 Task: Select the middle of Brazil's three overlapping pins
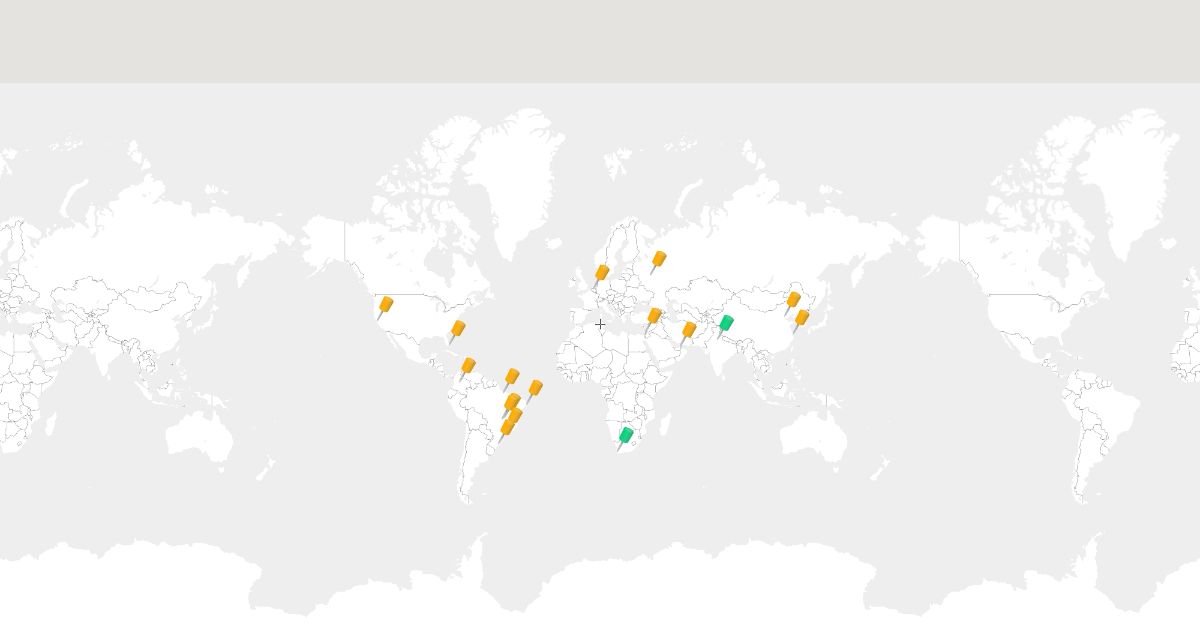coord(515,415)
